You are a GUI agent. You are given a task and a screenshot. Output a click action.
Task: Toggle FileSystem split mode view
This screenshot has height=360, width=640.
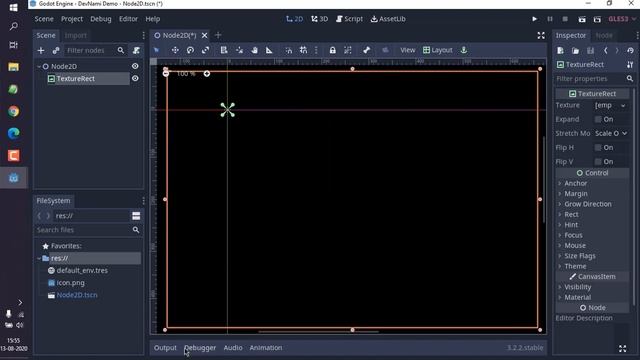pyautogui.click(x=136, y=216)
